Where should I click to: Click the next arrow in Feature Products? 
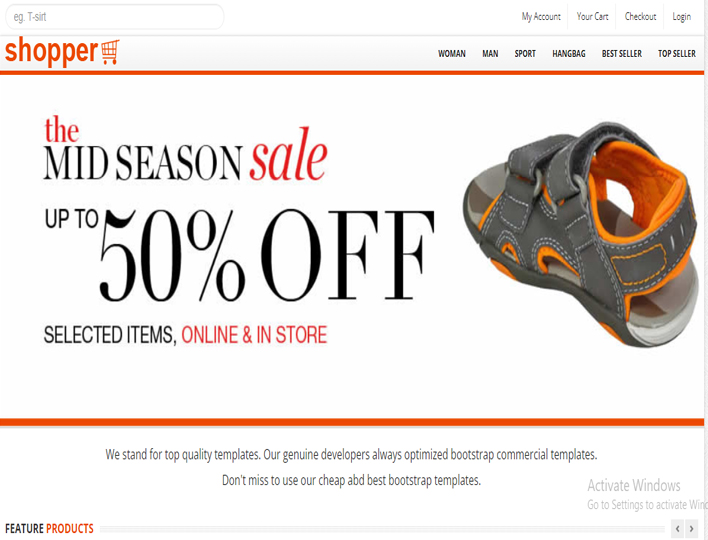[x=691, y=528]
